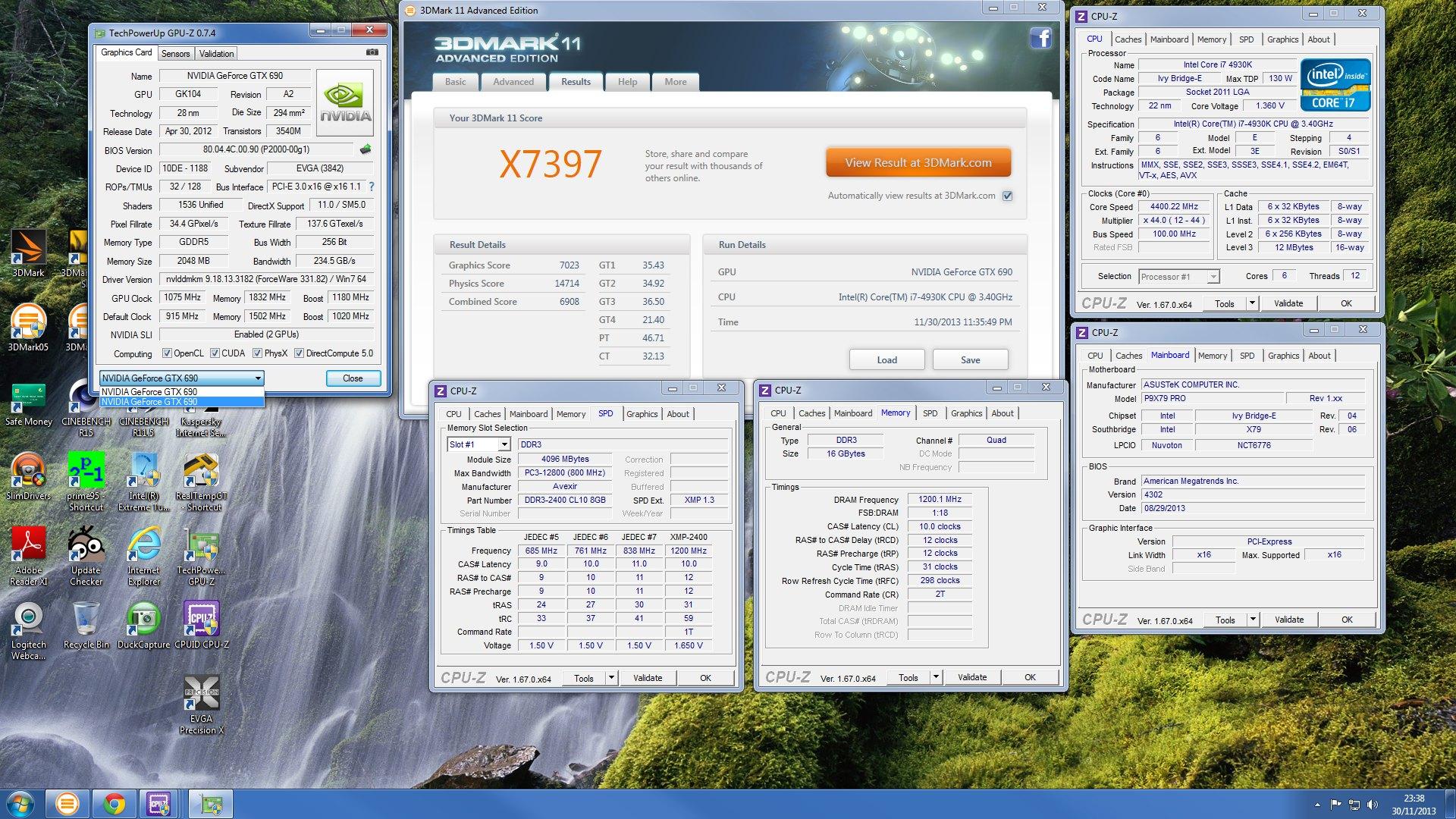Expand Tools arrow in CPU-Z SPD window
Screen dimensions: 1456x819
click(x=611, y=678)
